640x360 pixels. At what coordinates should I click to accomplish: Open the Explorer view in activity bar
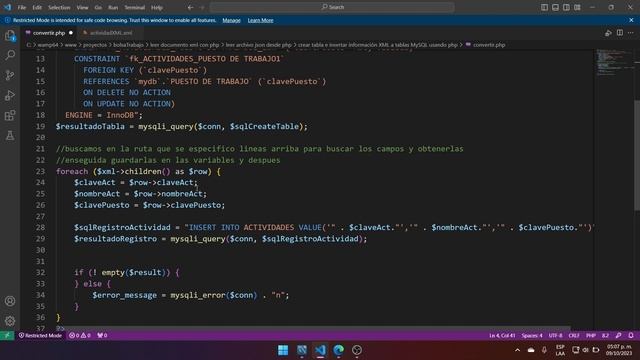[10, 36]
